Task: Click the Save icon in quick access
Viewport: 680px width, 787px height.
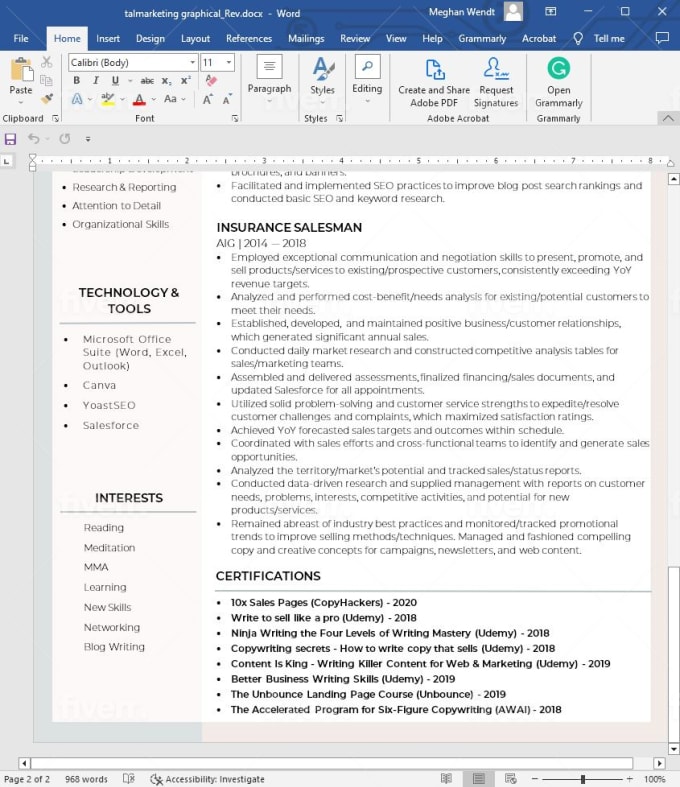Action: click(x=11, y=139)
